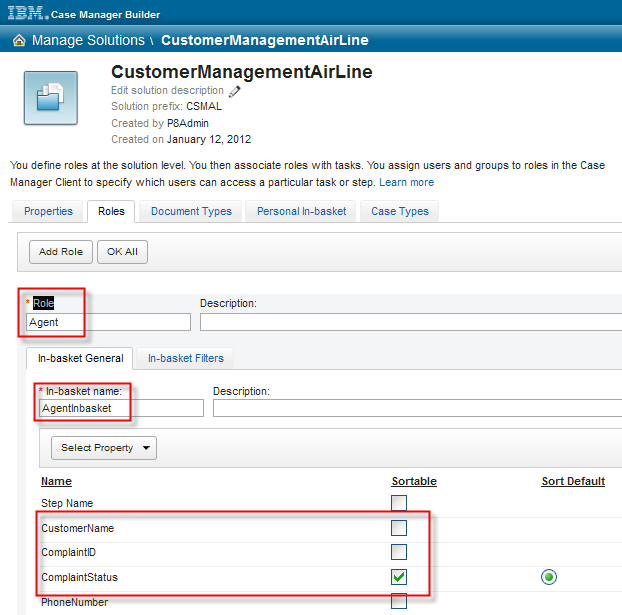Click the In-basket name field AgentInbasket
The height and width of the screenshot is (615, 622).
(121, 408)
